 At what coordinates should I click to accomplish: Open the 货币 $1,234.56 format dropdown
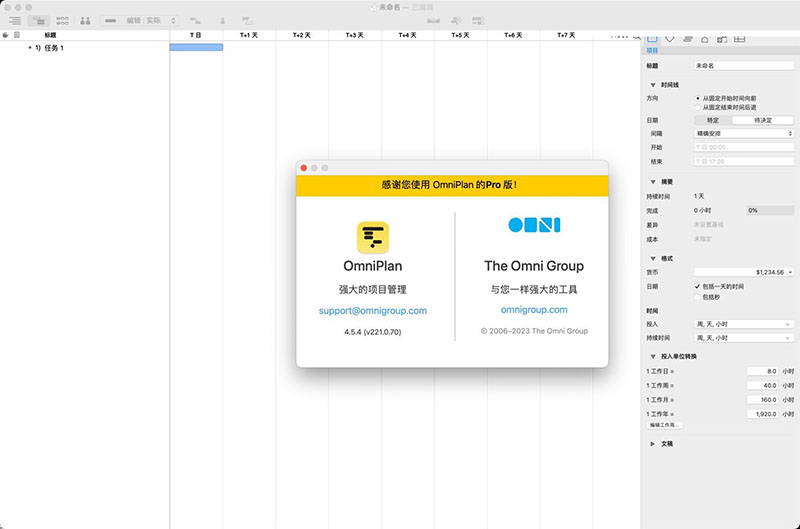click(744, 272)
